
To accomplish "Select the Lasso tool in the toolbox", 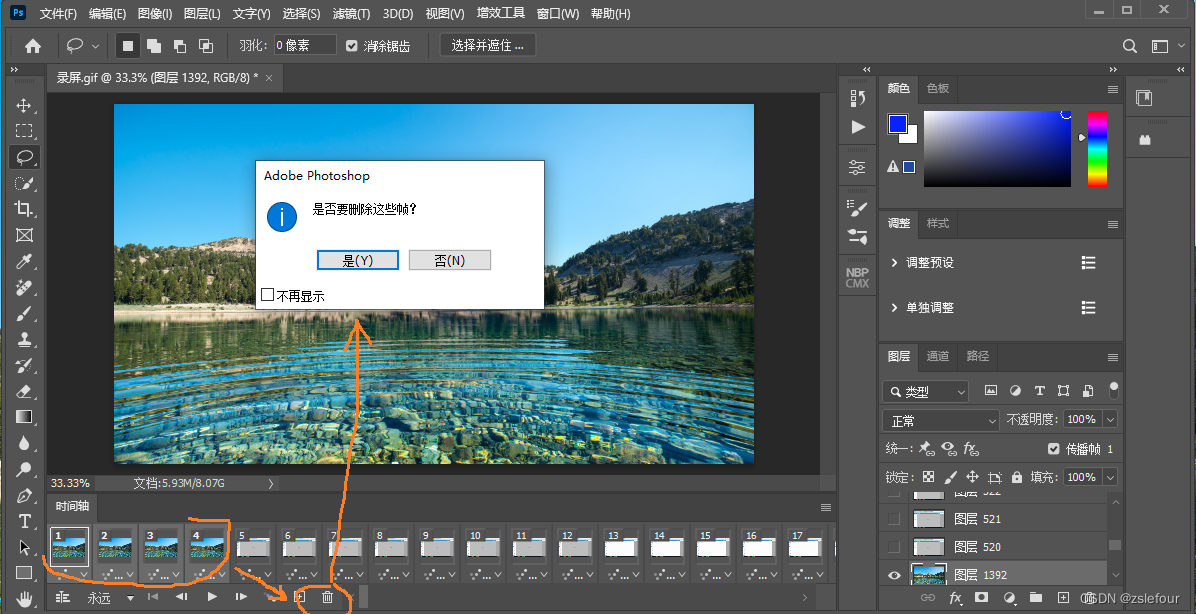I will point(24,157).
